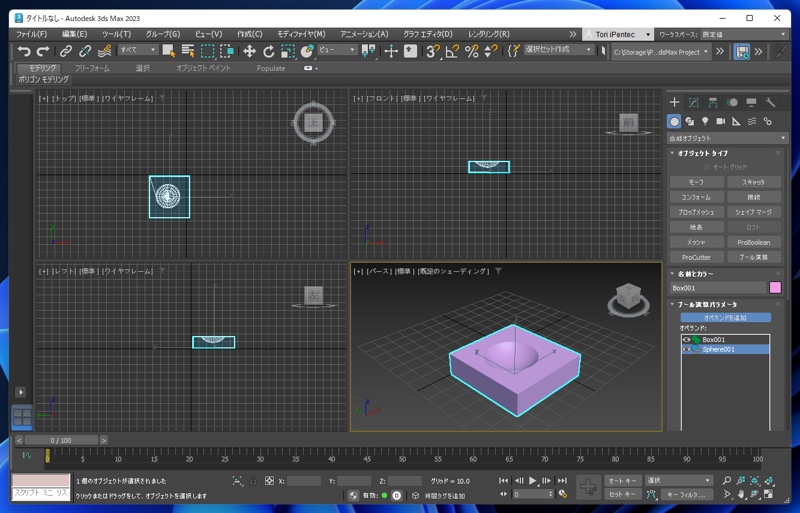Open the ビュー reference coordinate dropdown
This screenshot has width=800, height=513.
tap(337, 50)
